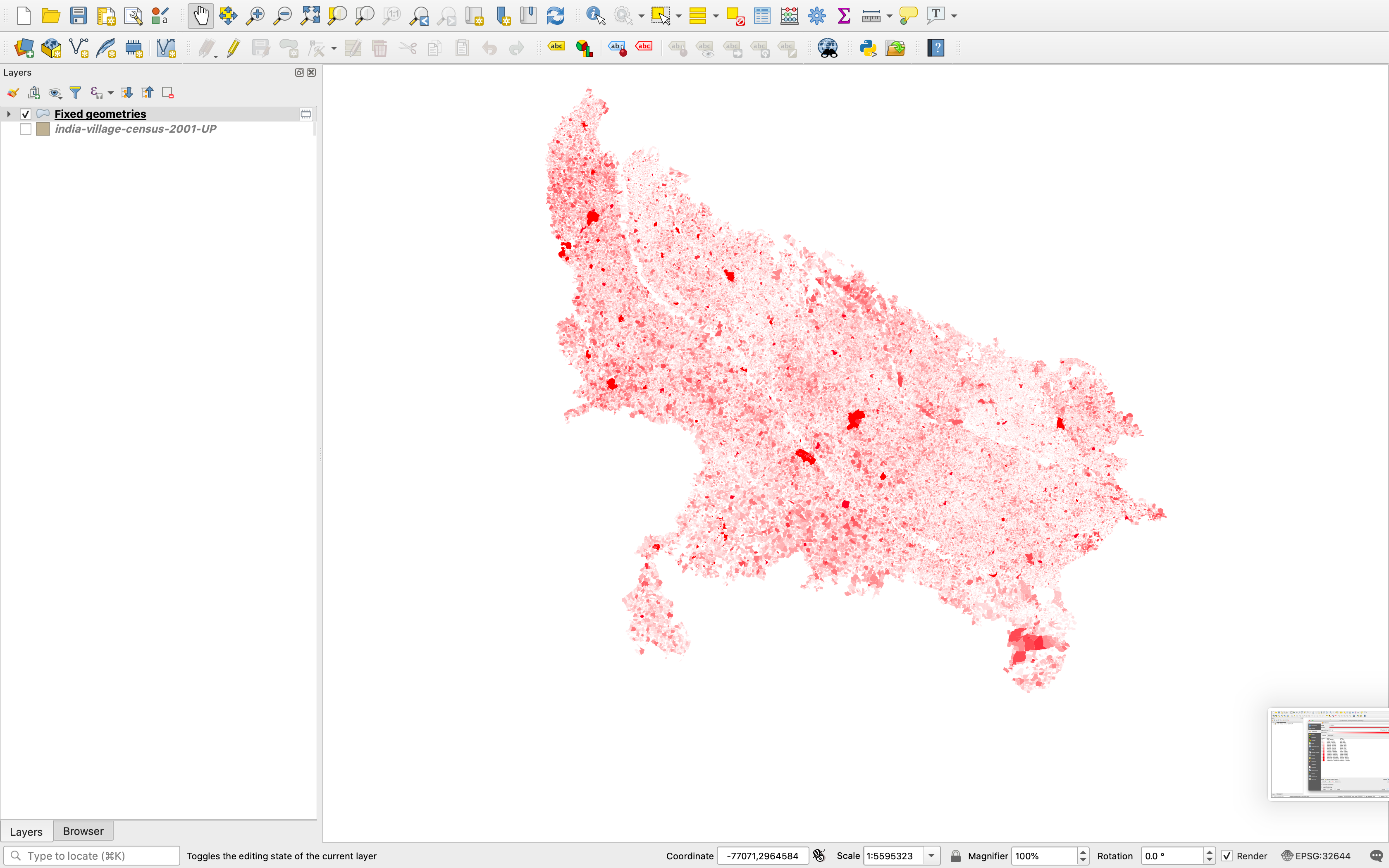Click the india-village-census layer color swatch

click(x=43, y=129)
